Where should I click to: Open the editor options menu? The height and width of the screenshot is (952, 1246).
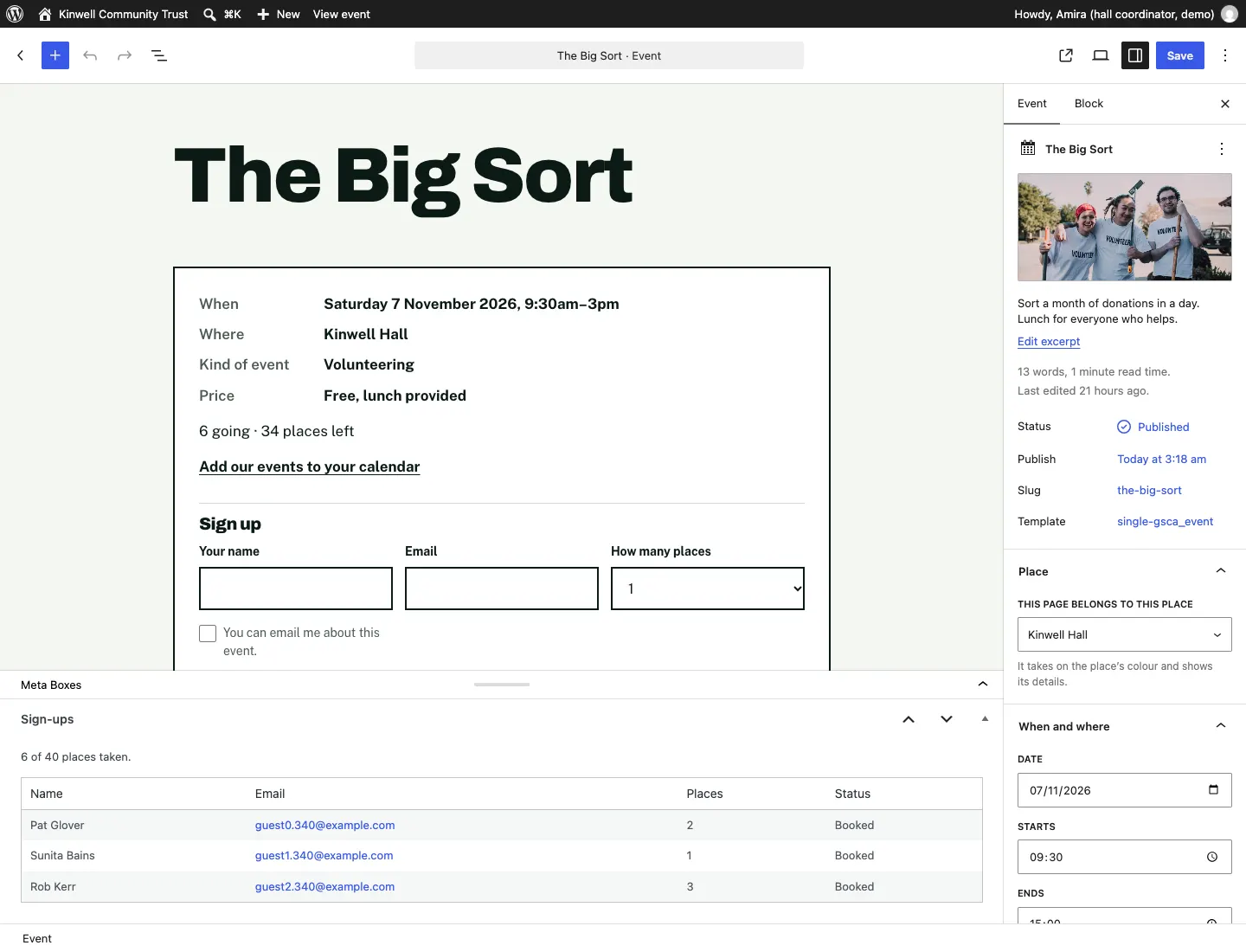pos(1225,55)
